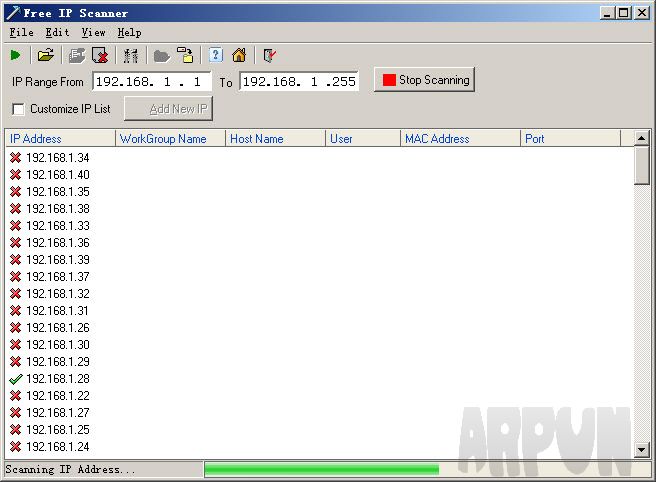The width and height of the screenshot is (656, 482).
Task: Click the list scrollbar down arrow
Action: coord(641,450)
